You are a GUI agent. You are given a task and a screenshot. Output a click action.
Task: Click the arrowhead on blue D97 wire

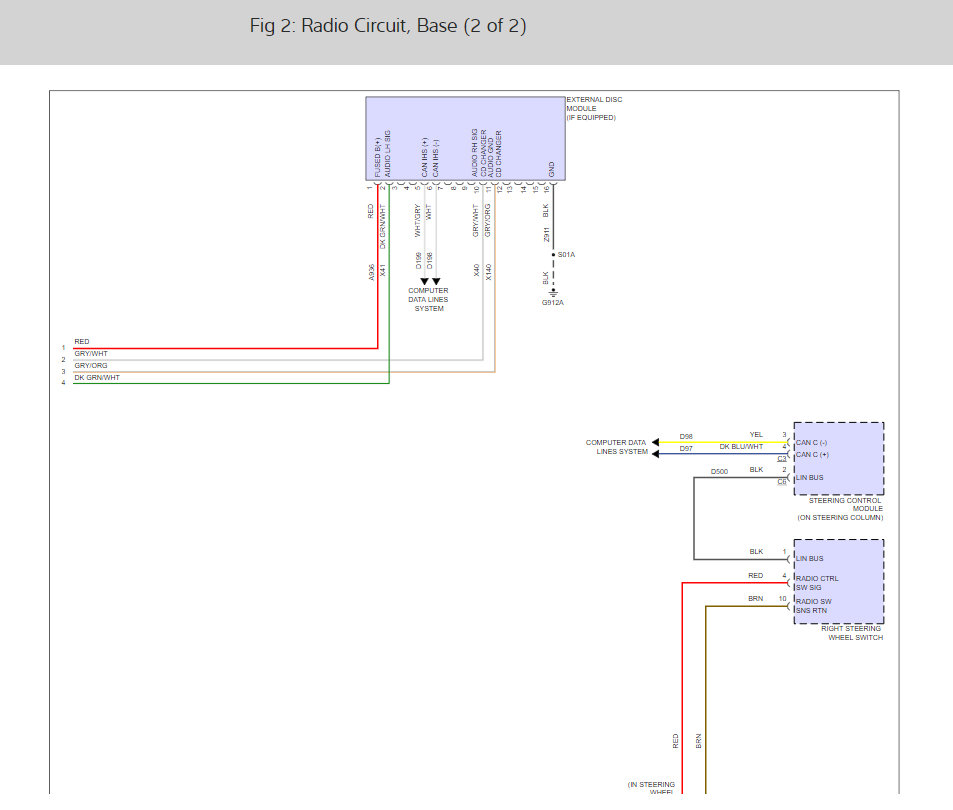[x=656, y=453]
